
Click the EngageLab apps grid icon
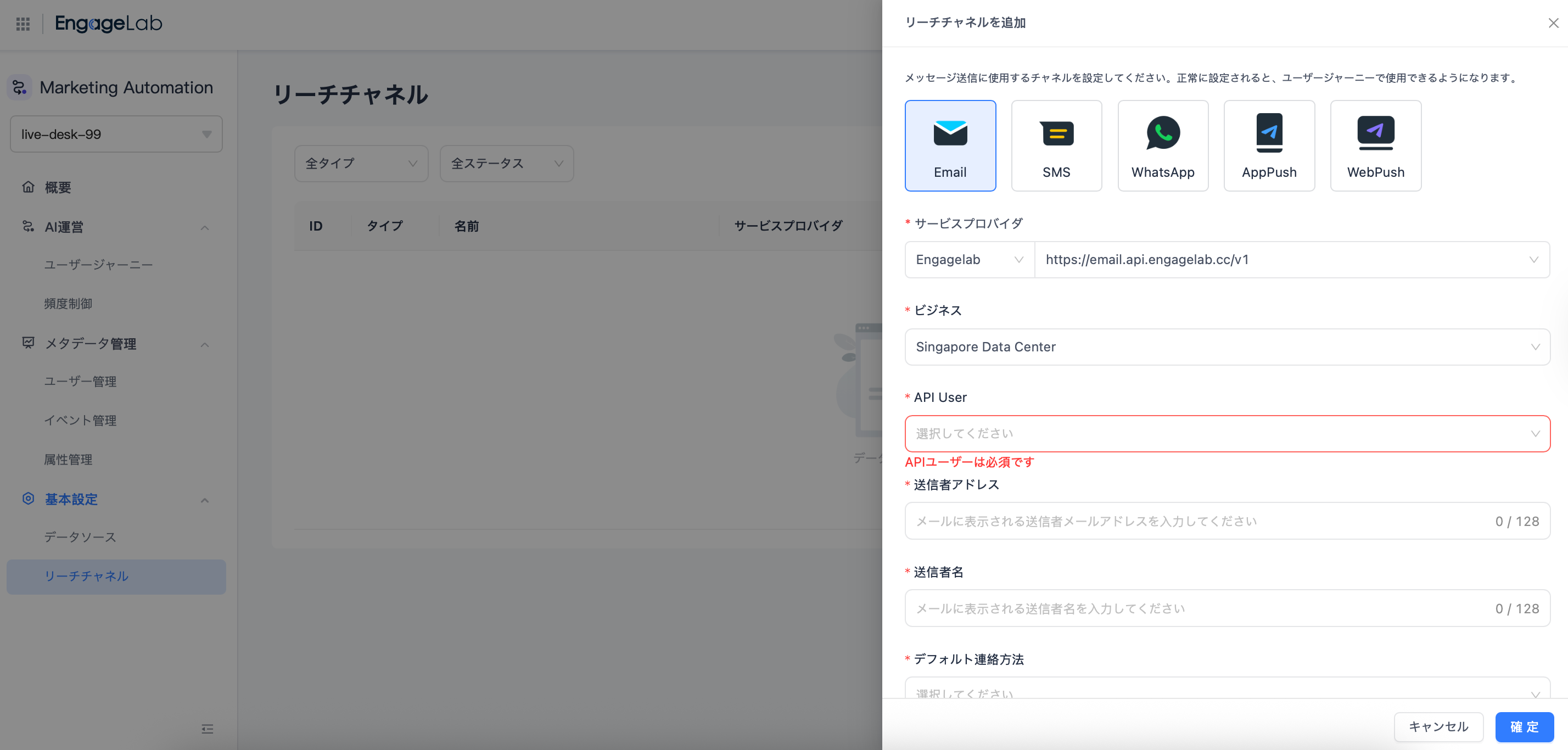click(x=23, y=24)
